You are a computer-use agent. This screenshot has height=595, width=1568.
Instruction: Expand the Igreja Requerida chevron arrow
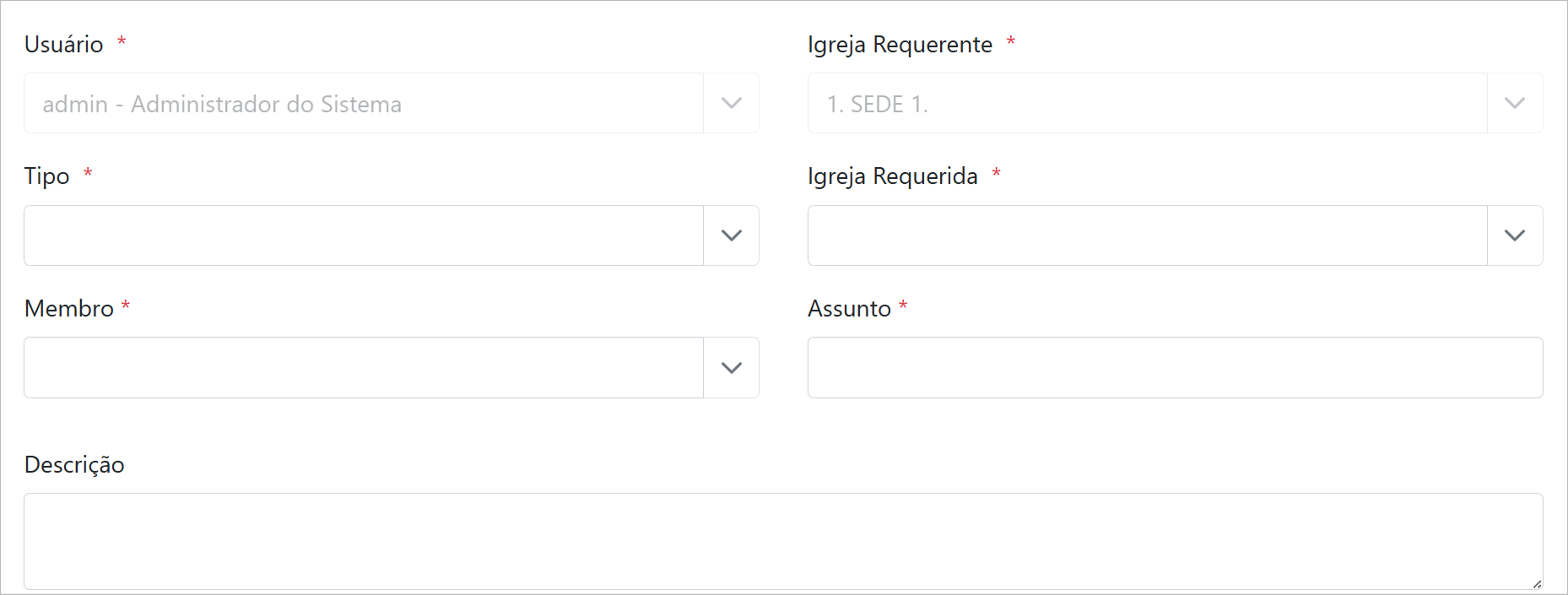click(x=1514, y=235)
